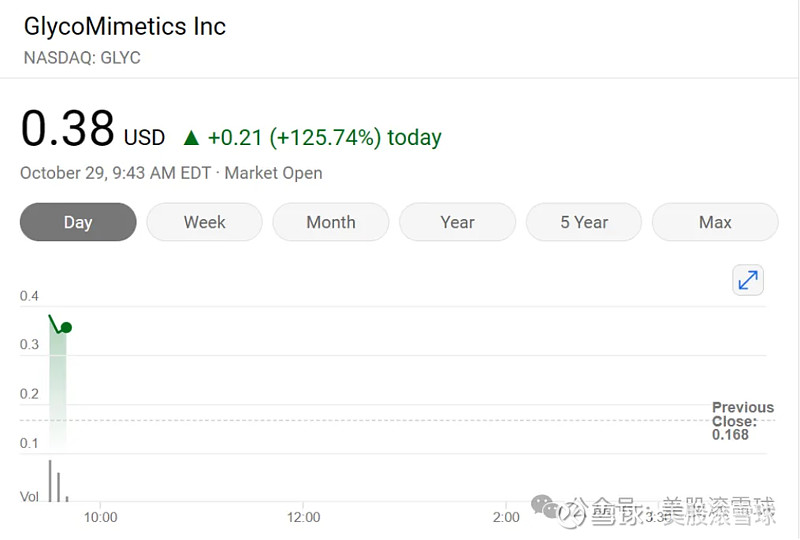
Task: Click the GlycoMimetics Inc company title
Action: coord(124,27)
